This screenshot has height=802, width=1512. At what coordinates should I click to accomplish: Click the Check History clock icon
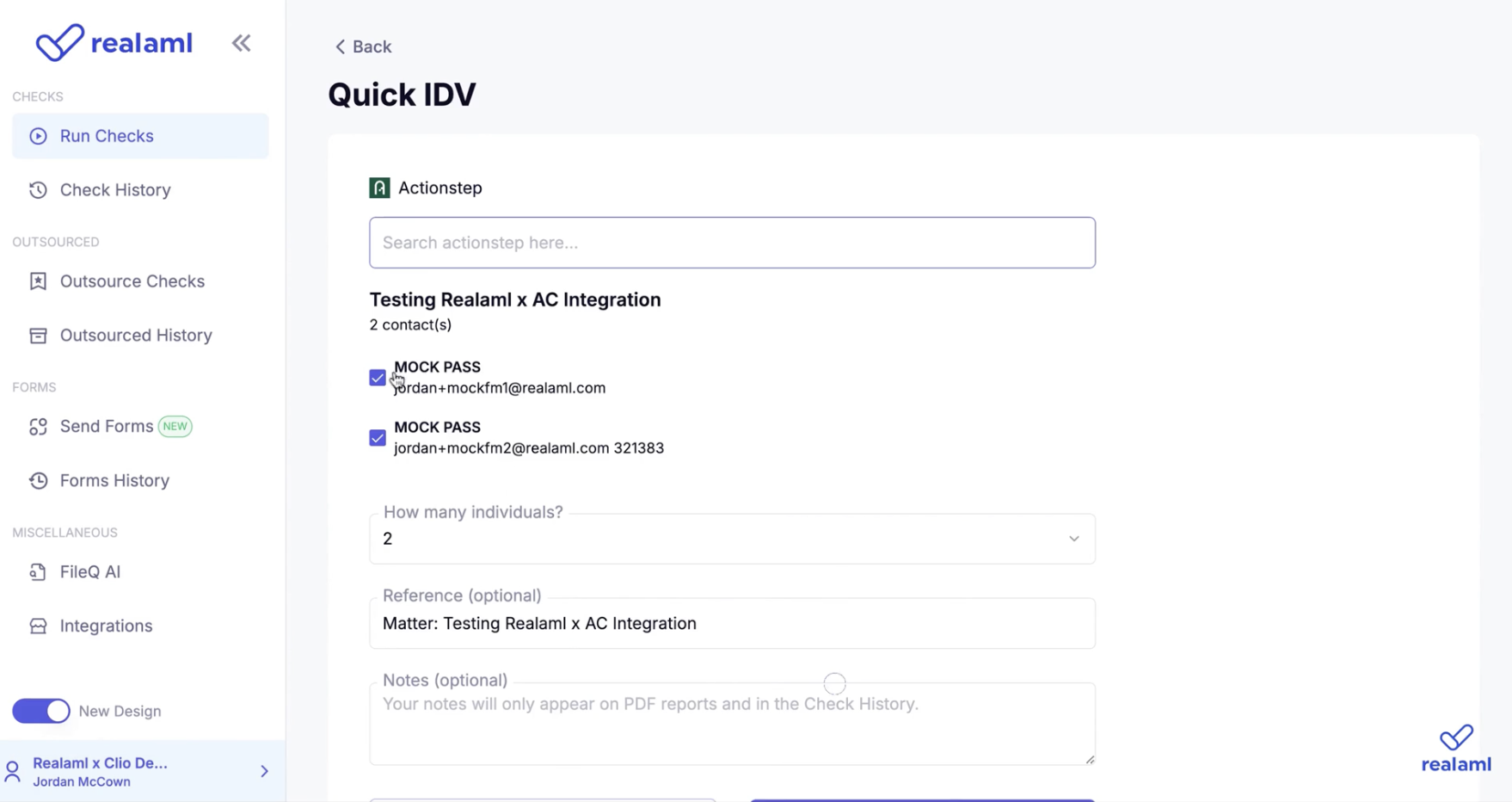pos(38,190)
